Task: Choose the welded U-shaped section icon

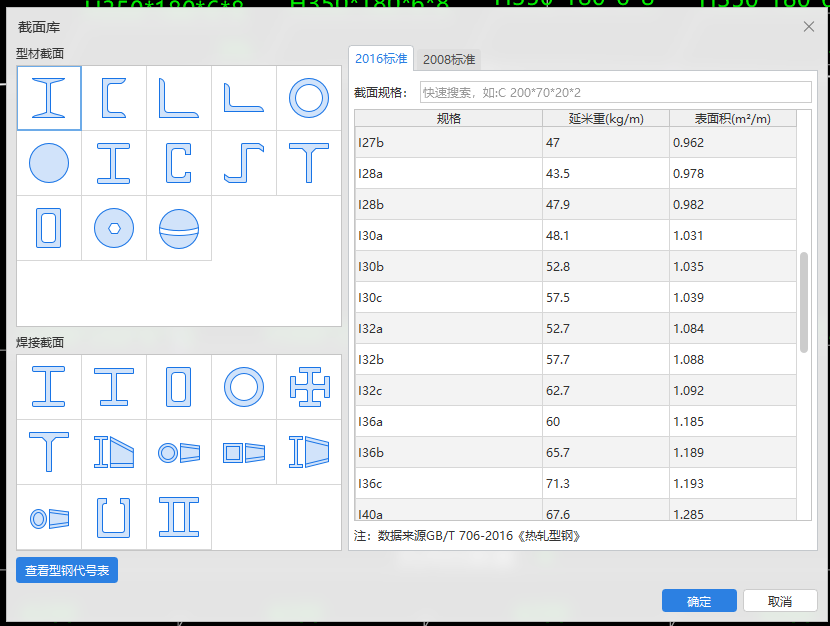Action: coord(114,518)
